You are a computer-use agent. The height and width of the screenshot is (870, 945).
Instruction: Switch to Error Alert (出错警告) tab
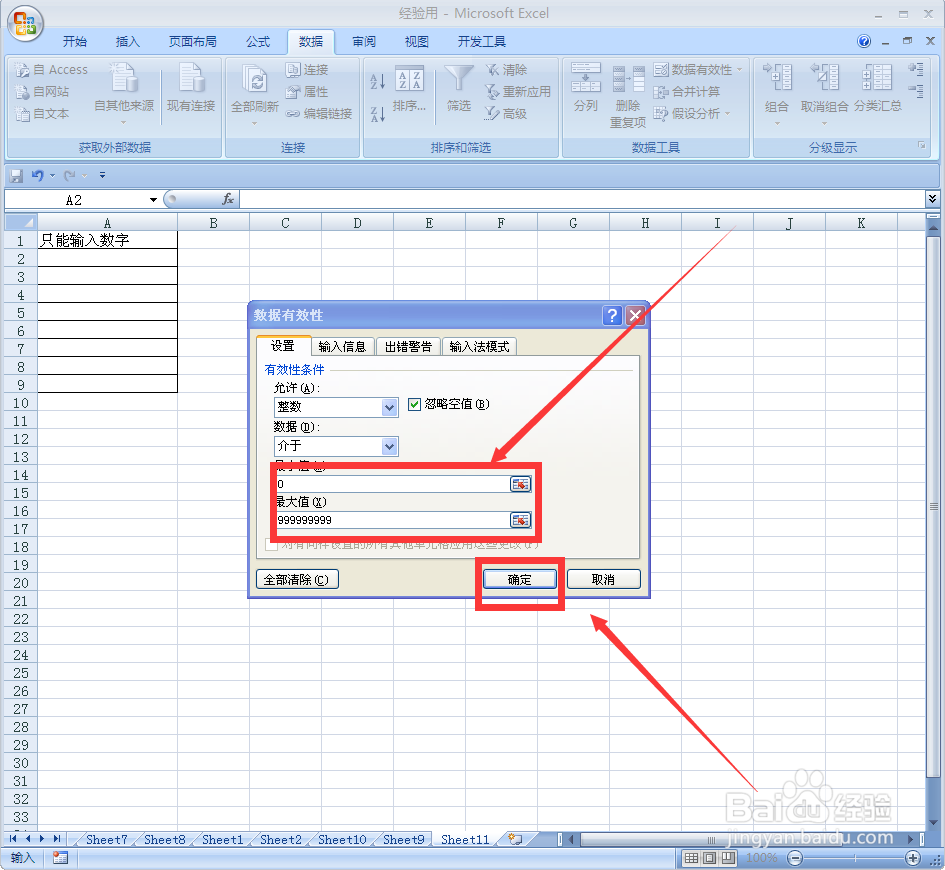pyautogui.click(x=408, y=346)
